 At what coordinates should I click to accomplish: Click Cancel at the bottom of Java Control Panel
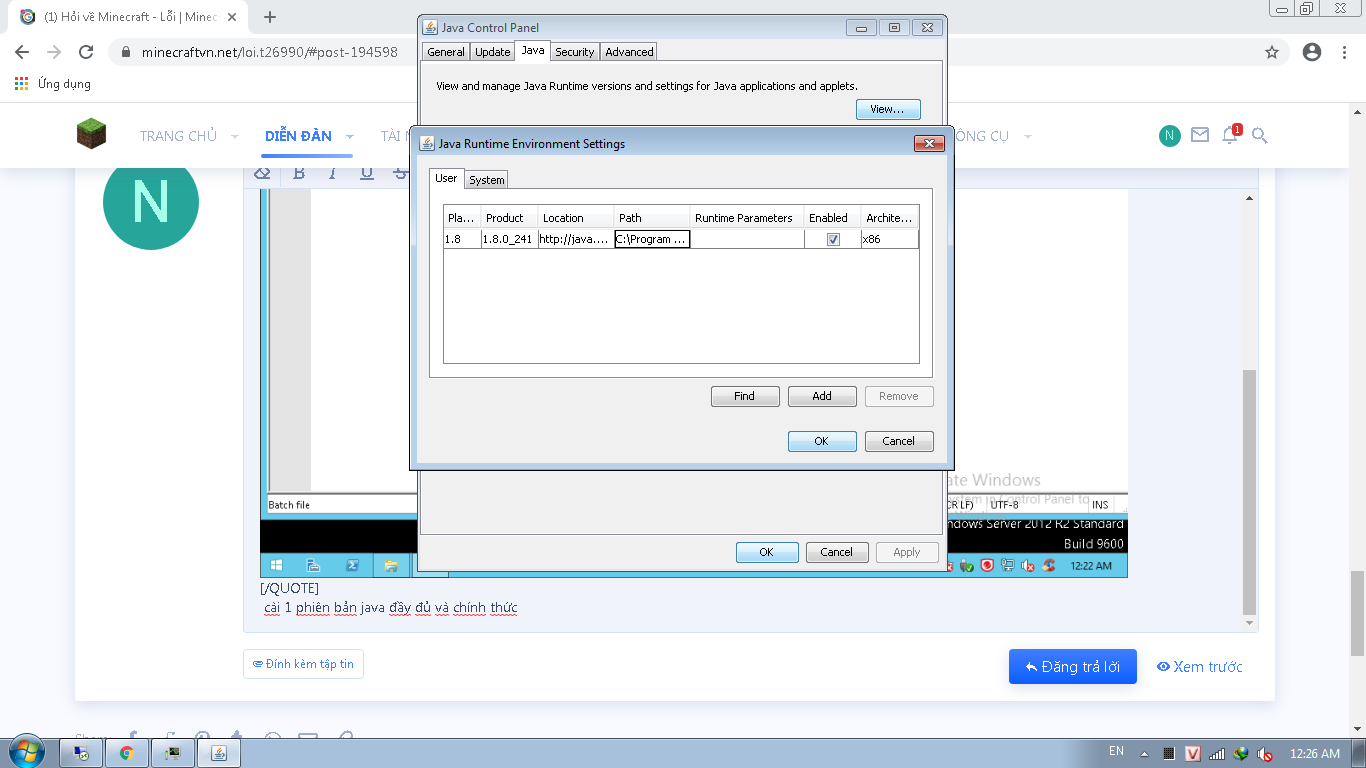(x=837, y=552)
